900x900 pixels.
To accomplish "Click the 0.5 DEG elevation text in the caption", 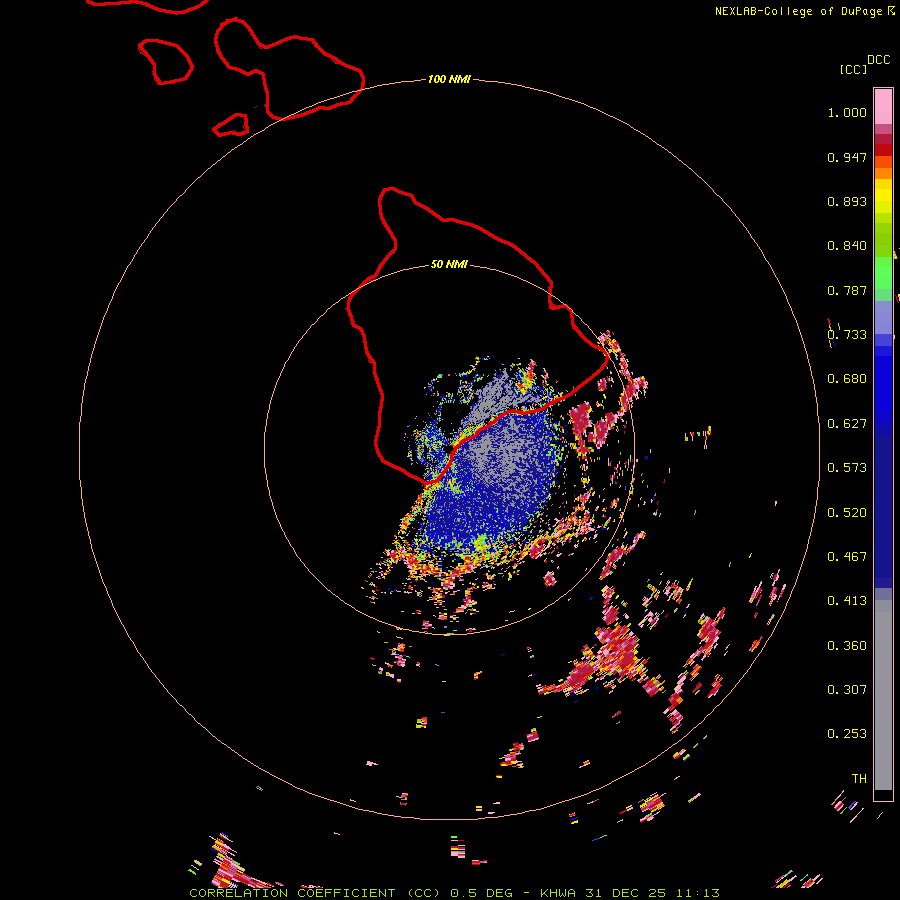I will [481, 893].
